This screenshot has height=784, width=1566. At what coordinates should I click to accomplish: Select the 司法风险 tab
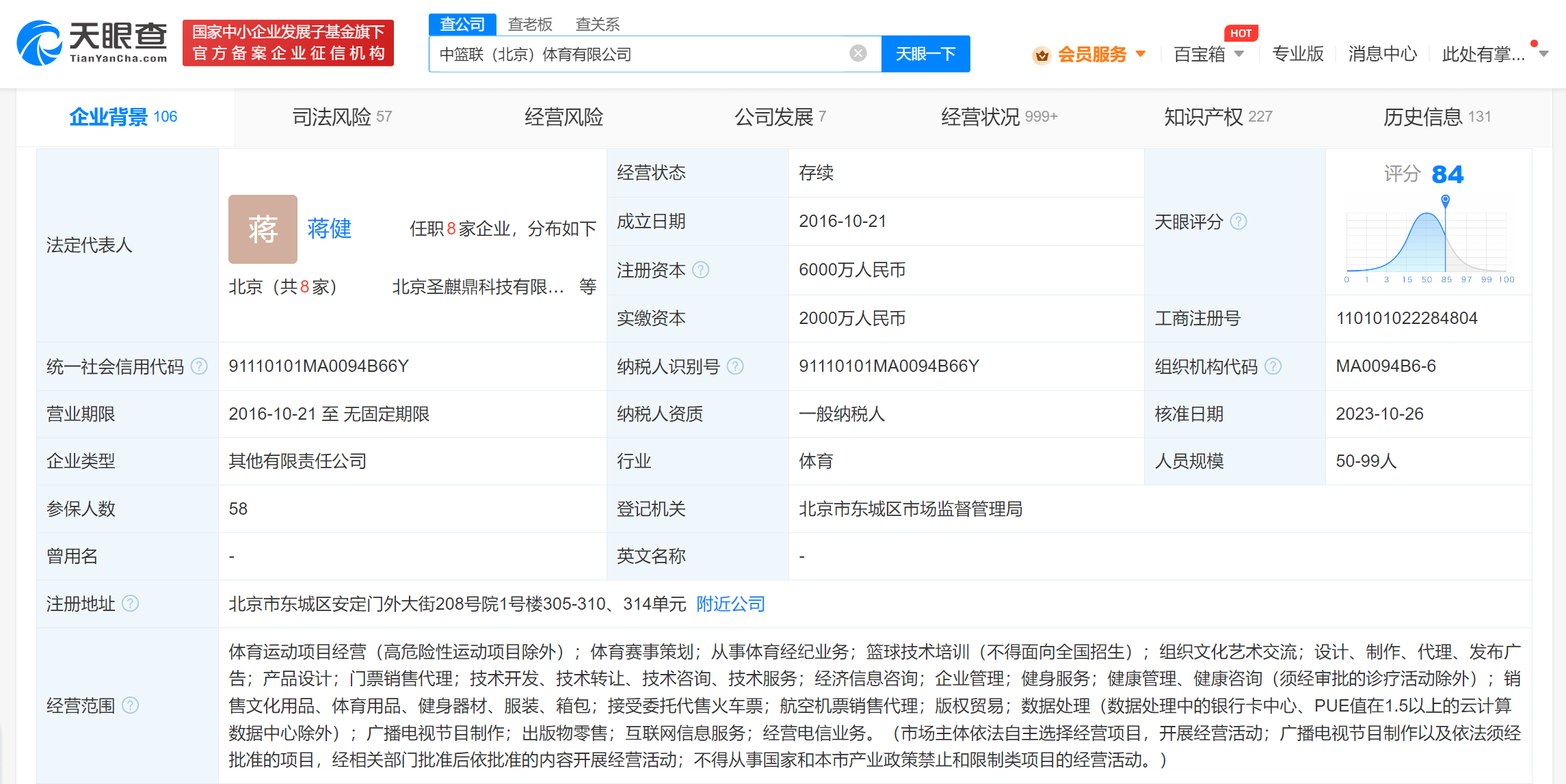click(343, 117)
